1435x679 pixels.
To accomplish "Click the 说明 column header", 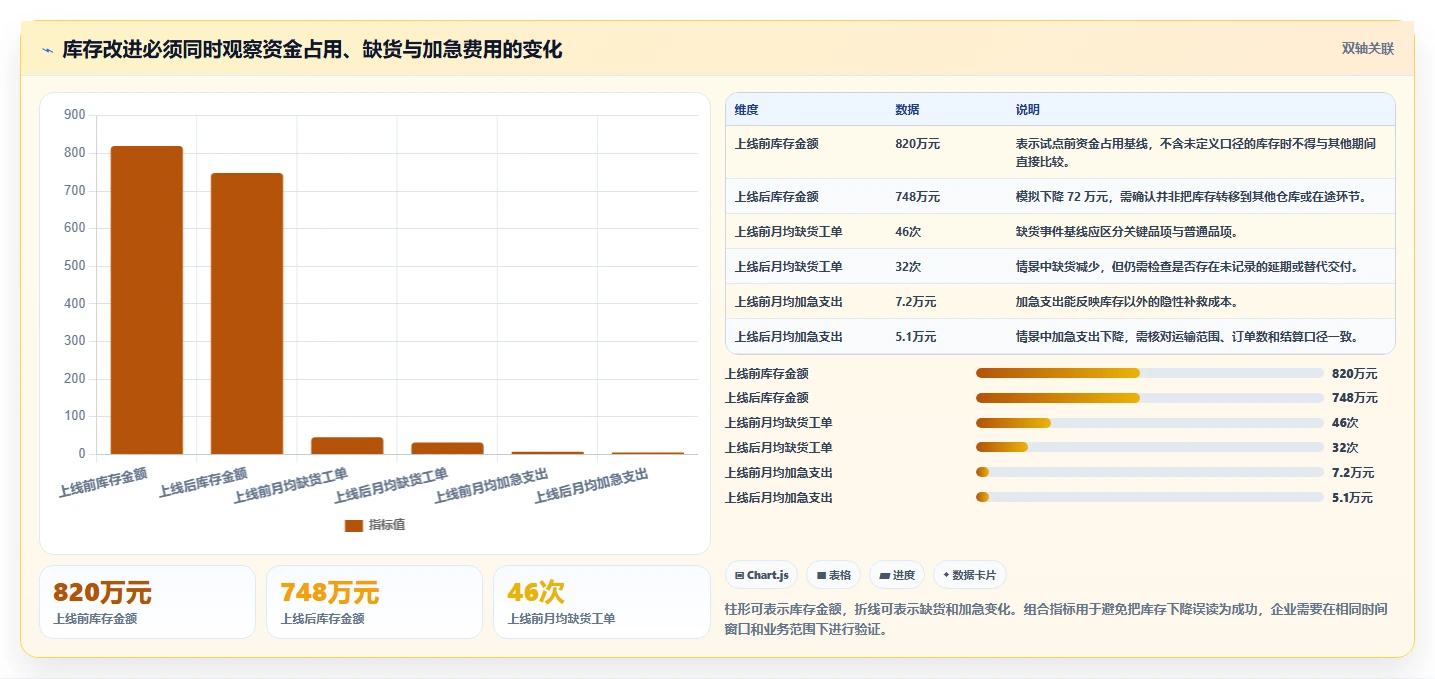I will 1027,110.
